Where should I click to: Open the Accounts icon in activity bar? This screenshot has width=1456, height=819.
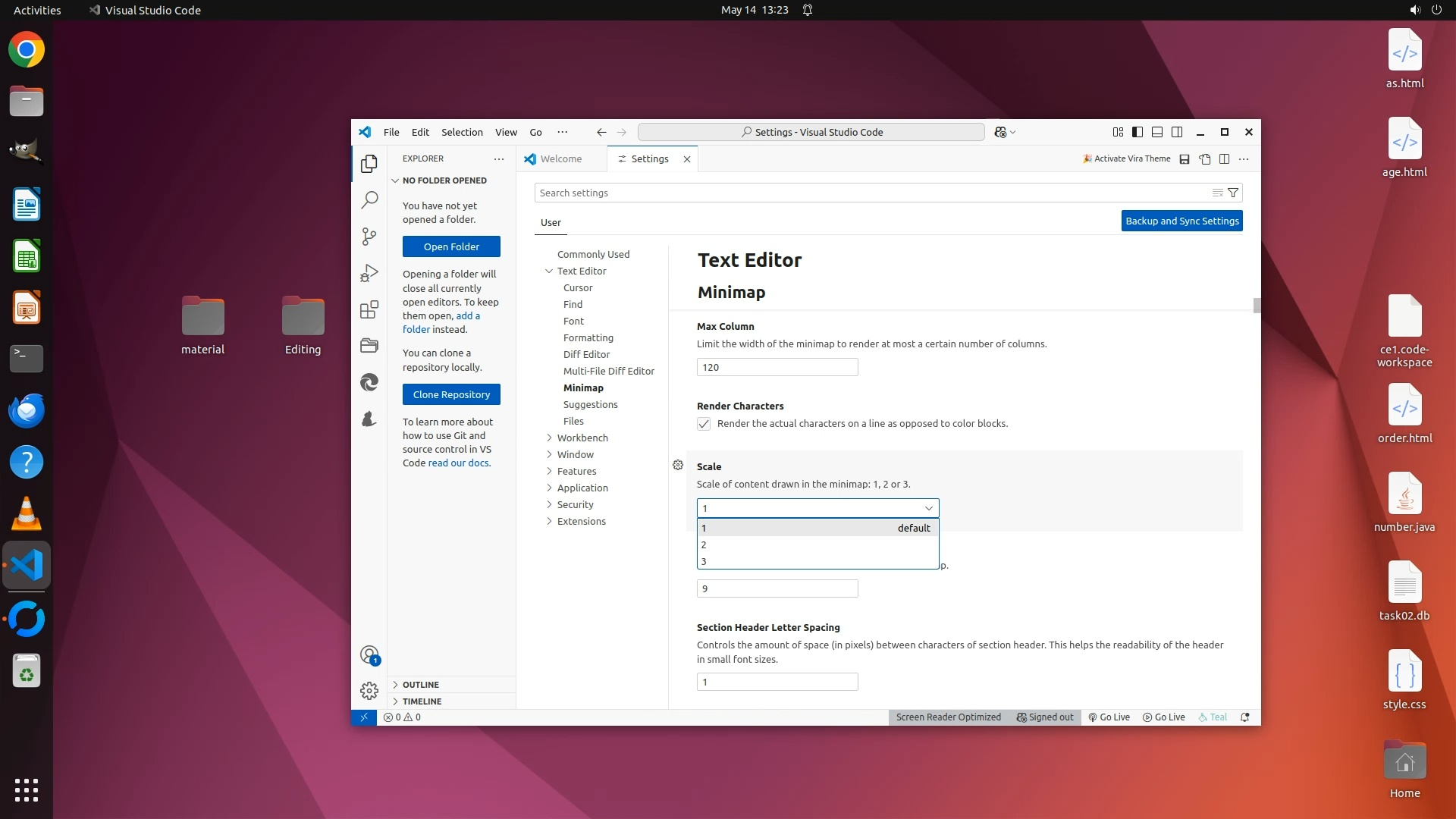point(369,655)
